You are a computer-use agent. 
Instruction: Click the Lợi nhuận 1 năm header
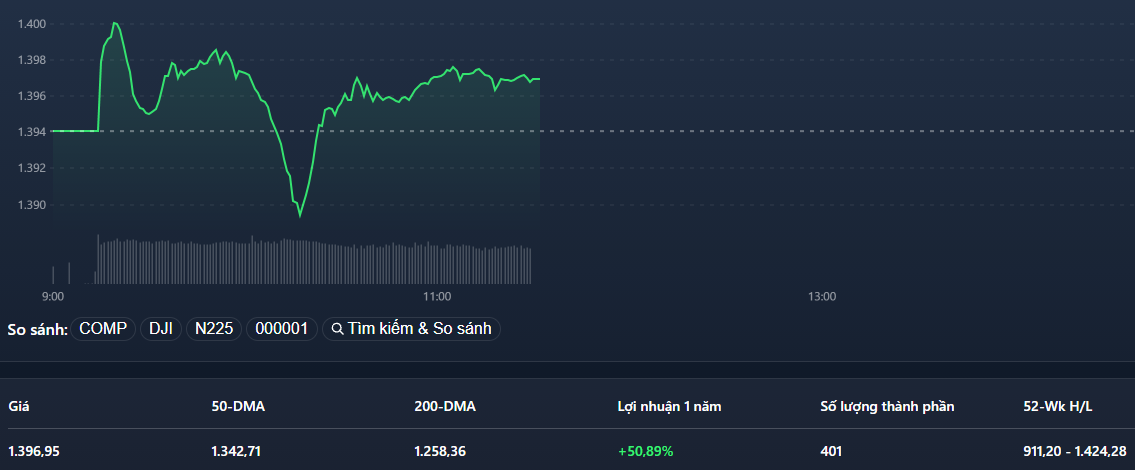(x=669, y=406)
